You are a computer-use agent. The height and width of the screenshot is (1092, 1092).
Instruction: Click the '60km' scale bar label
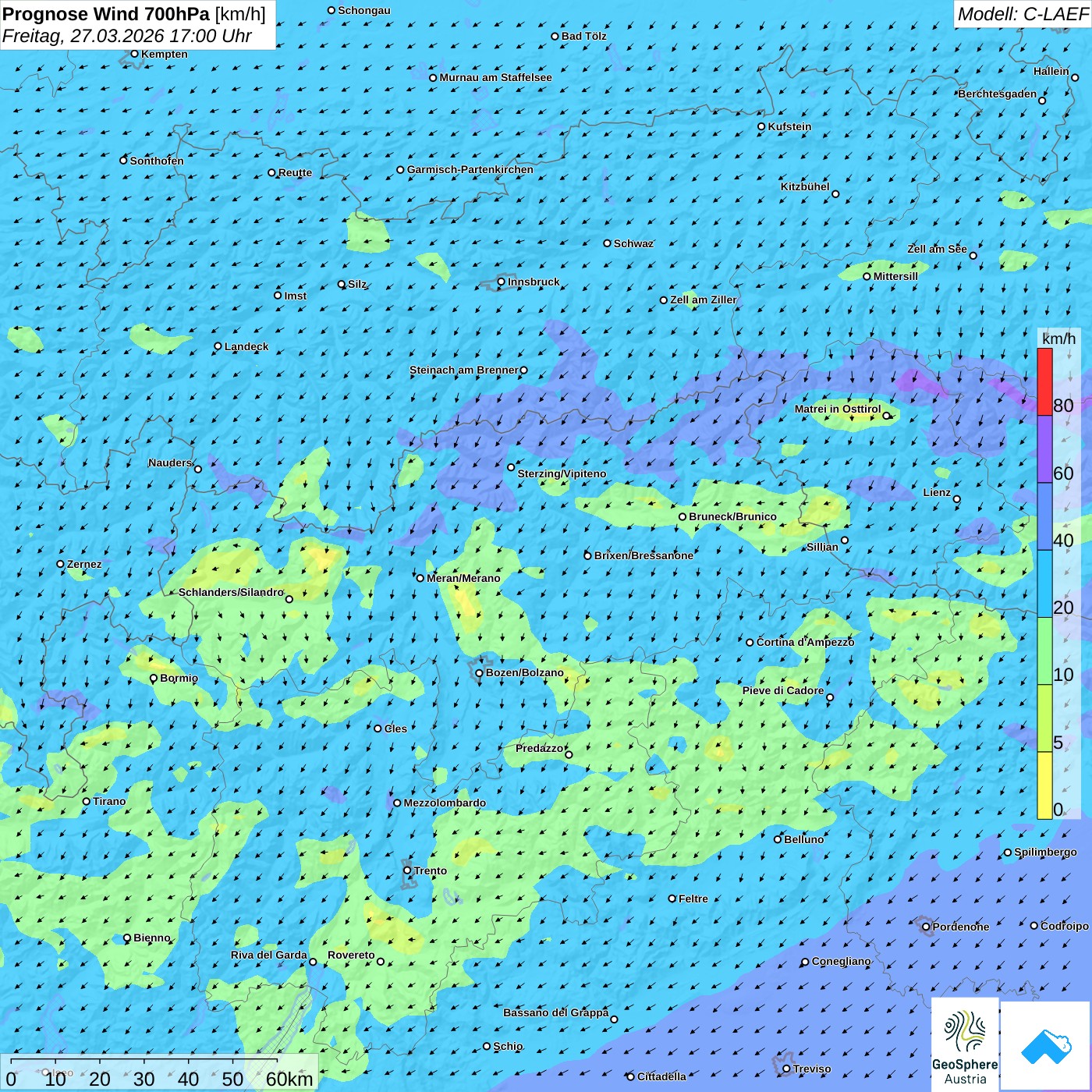coord(289,1079)
